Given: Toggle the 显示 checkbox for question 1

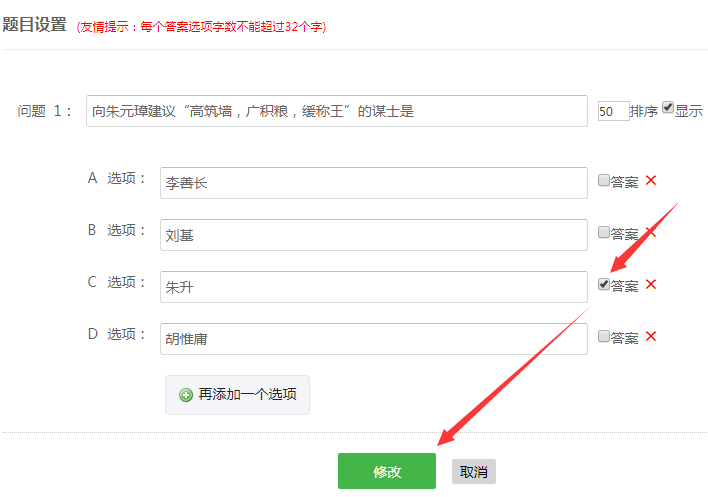Looking at the screenshot, I should tap(667, 107).
